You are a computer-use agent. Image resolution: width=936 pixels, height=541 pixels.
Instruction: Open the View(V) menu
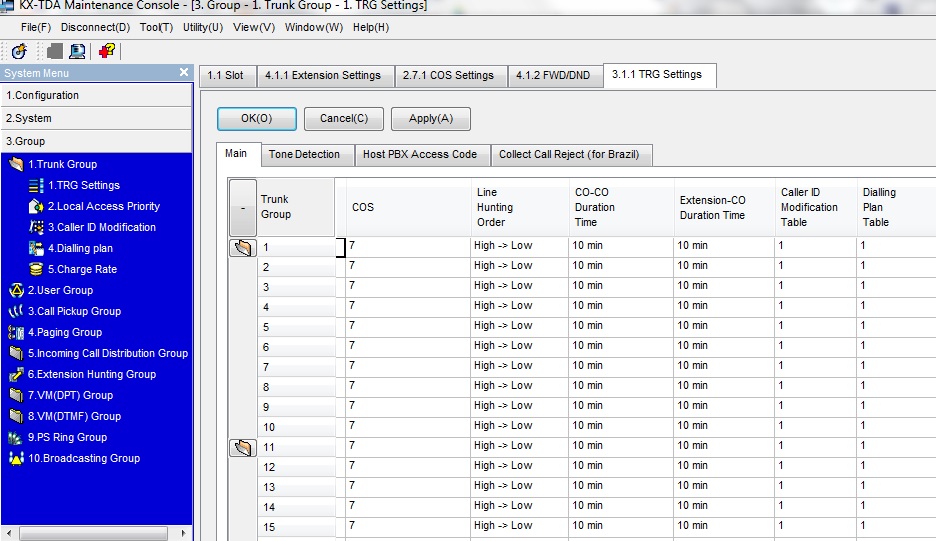tap(254, 27)
